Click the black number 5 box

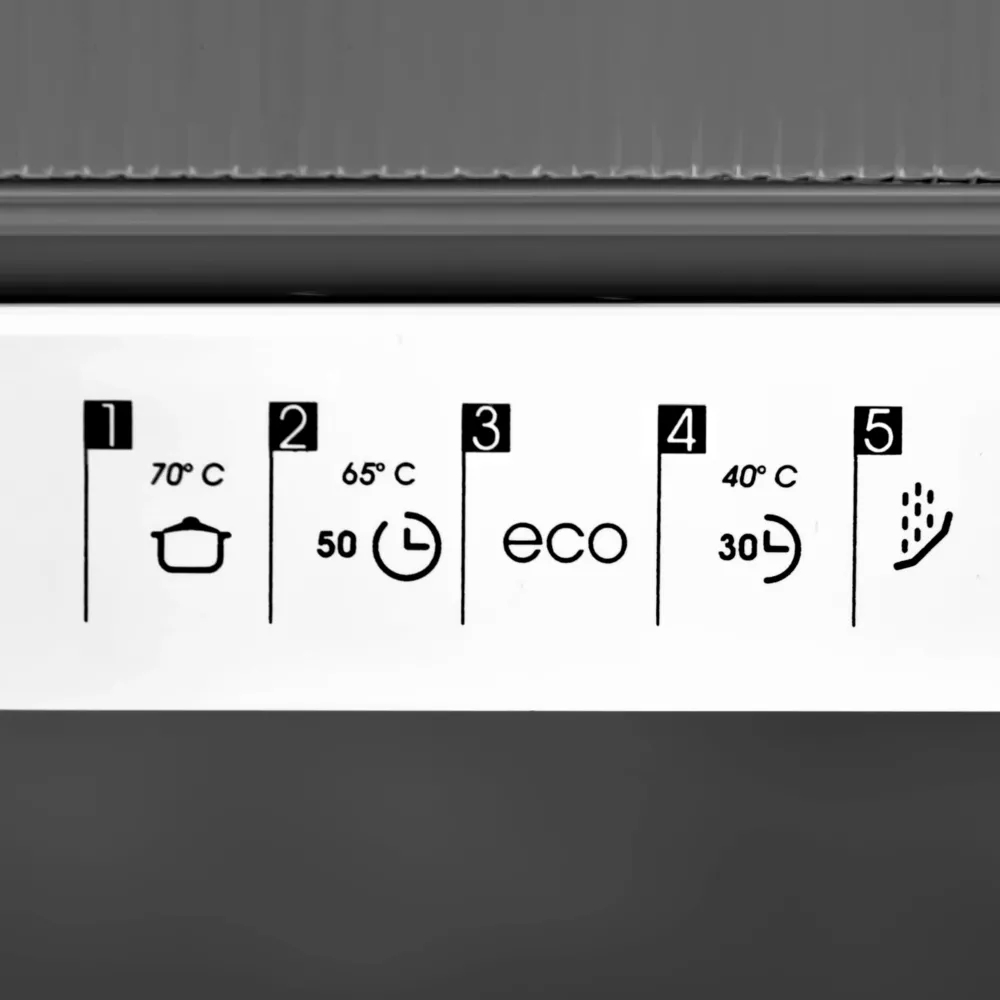click(x=878, y=430)
